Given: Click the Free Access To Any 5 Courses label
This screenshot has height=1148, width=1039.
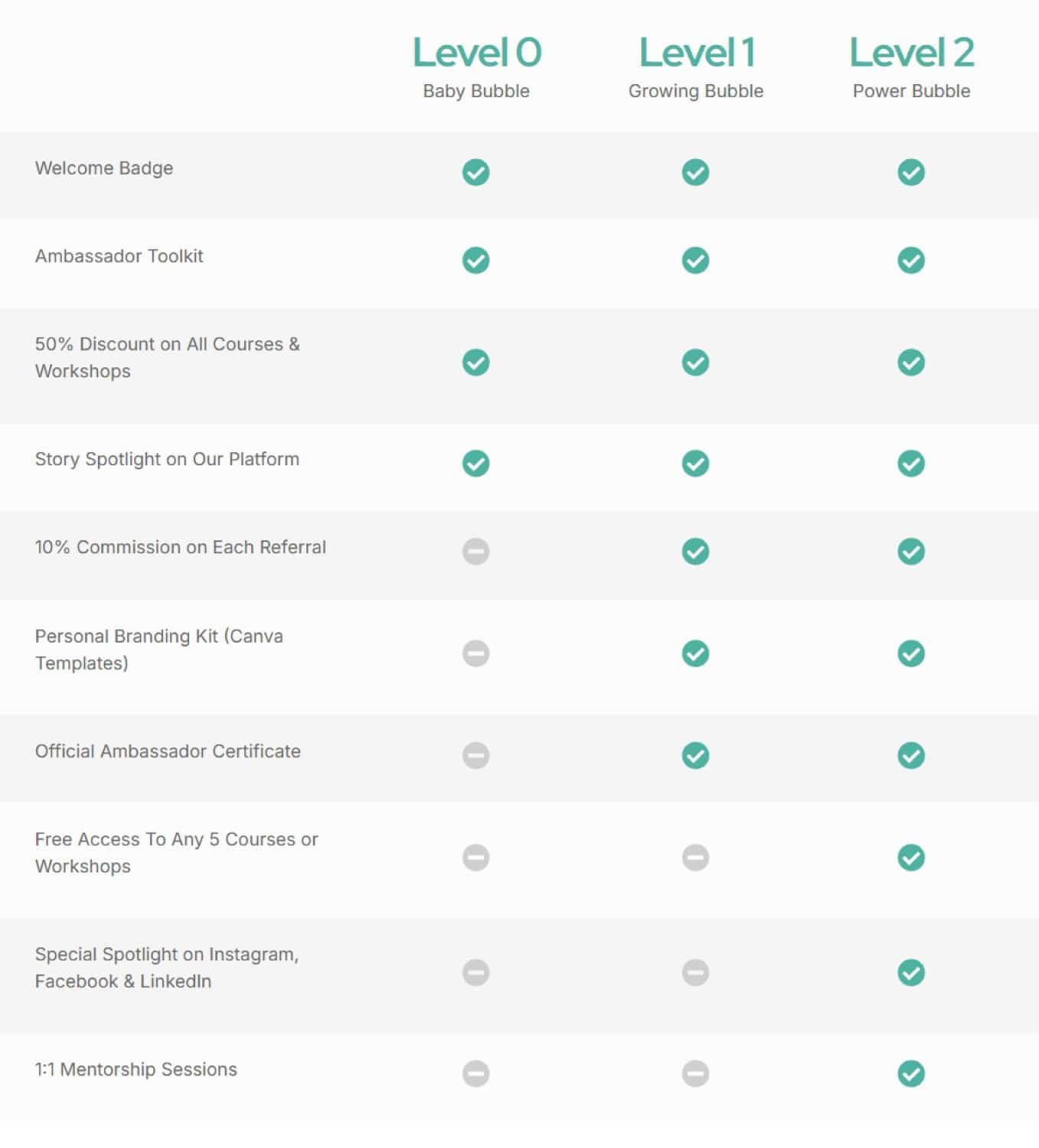Looking at the screenshot, I should pos(176,853).
